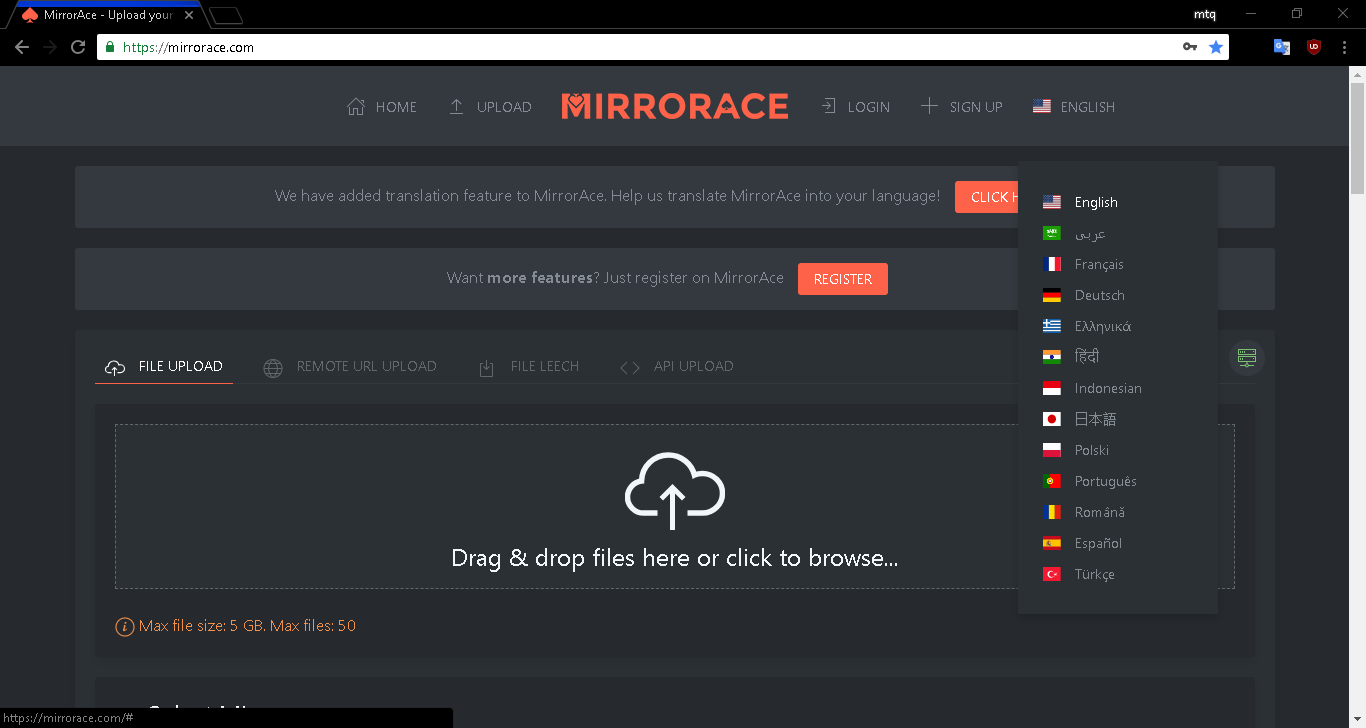Click the US flag beside ENGLISH in the navbar

click(x=1042, y=107)
